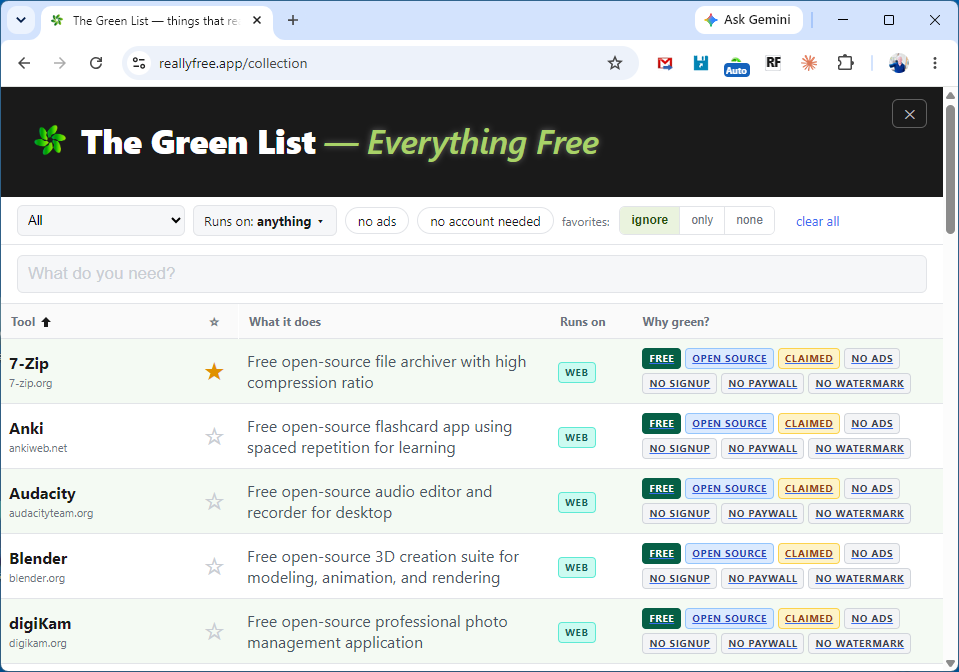This screenshot has width=959, height=672.
Task: Reload the current page
Action: pyautogui.click(x=95, y=63)
